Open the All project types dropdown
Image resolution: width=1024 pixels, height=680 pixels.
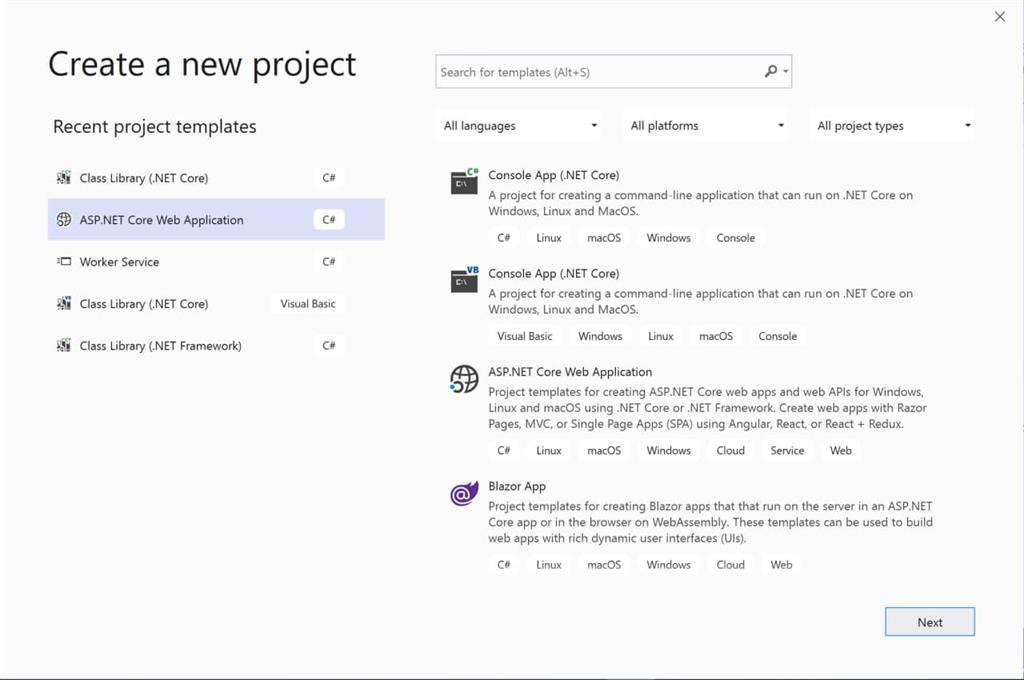click(894, 126)
